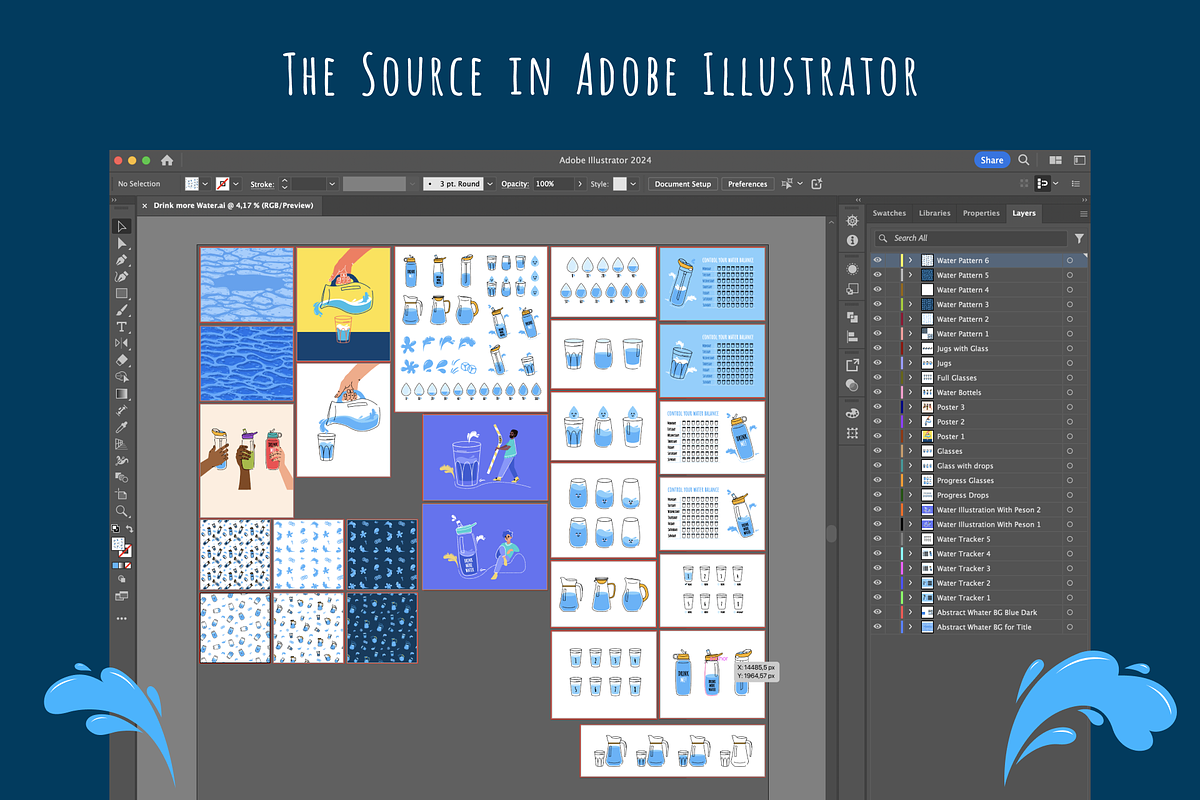Select the Selection tool arrow
The width and height of the screenshot is (1200, 800).
[x=122, y=226]
